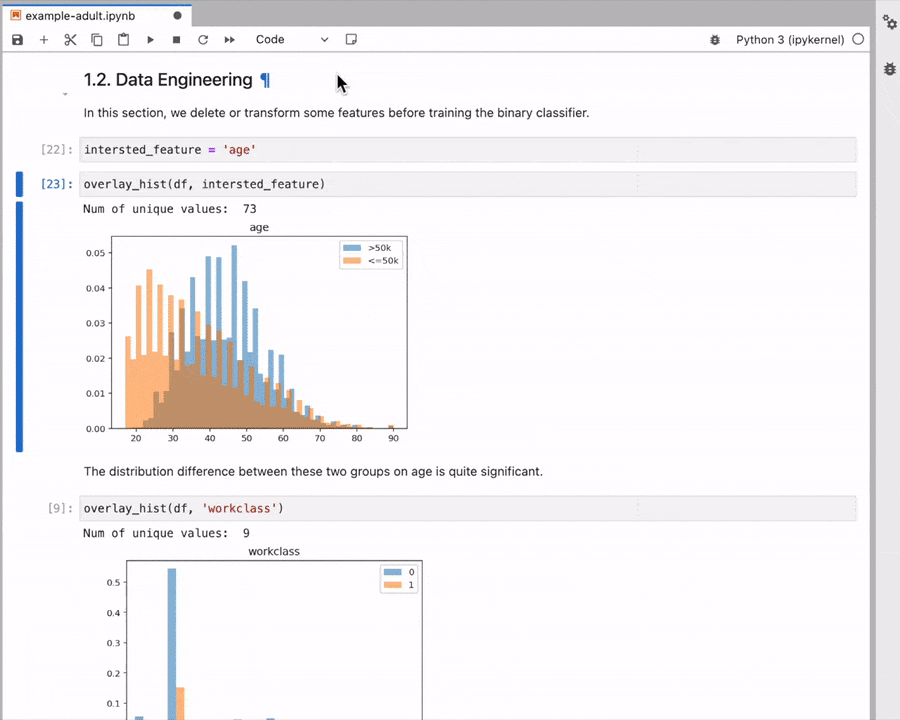The width and height of the screenshot is (900, 720).
Task: Paste cell from clipboard icon
Action: 123,40
